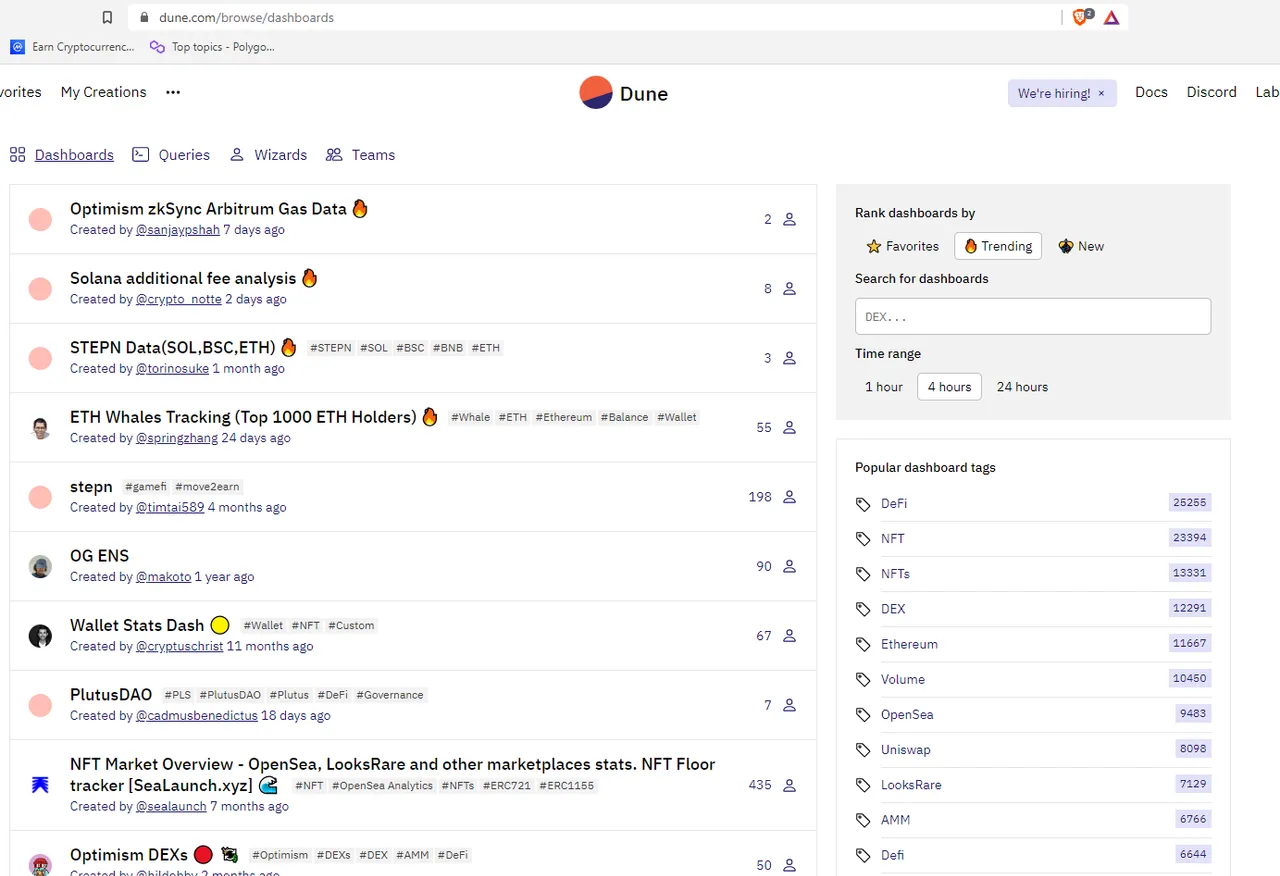Set time range to 24 hours
The image size is (1280, 876).
pyautogui.click(x=1022, y=387)
